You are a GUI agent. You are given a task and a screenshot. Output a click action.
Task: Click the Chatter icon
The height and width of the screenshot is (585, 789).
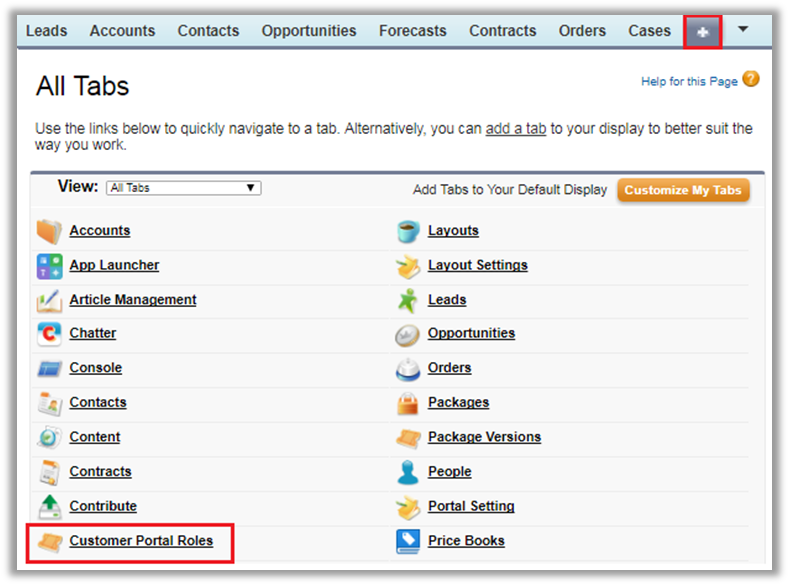pyautogui.click(x=49, y=334)
